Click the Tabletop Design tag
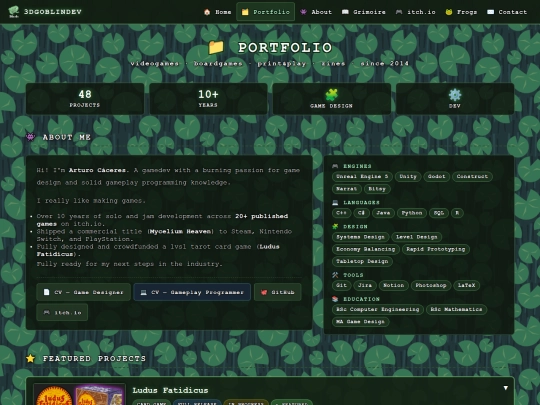The height and width of the screenshot is (405, 540). (x=362, y=261)
